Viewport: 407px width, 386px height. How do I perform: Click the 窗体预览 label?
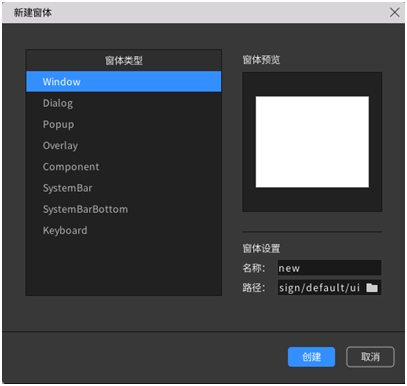261,60
